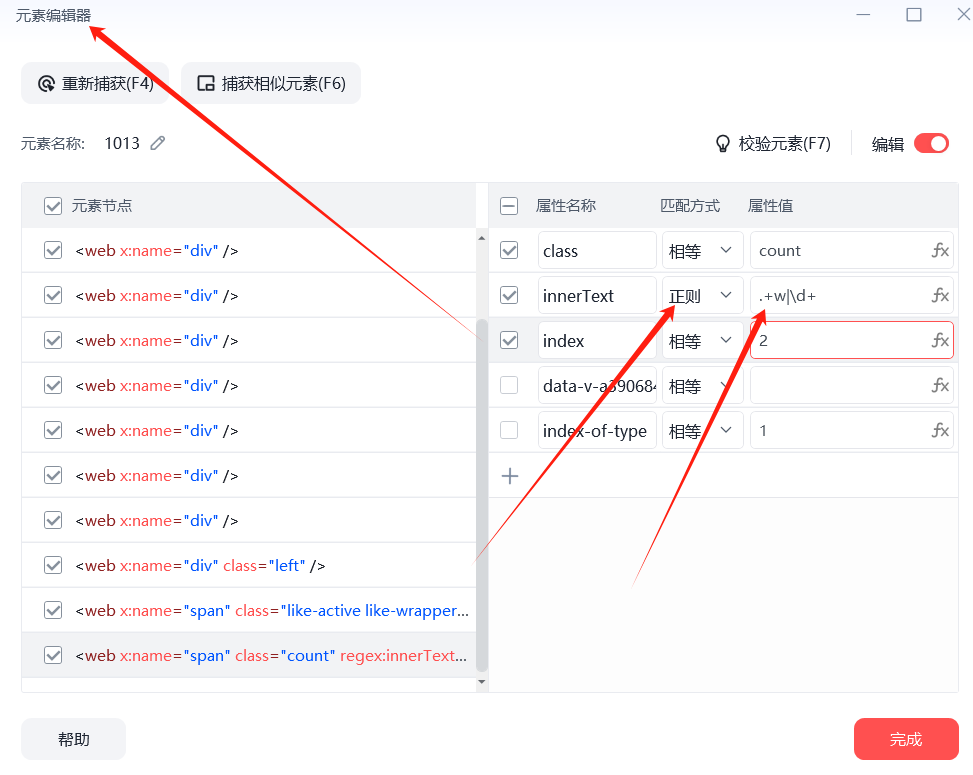Add a new attribute with the plus icon
The width and height of the screenshot is (973, 775).
tap(509, 476)
